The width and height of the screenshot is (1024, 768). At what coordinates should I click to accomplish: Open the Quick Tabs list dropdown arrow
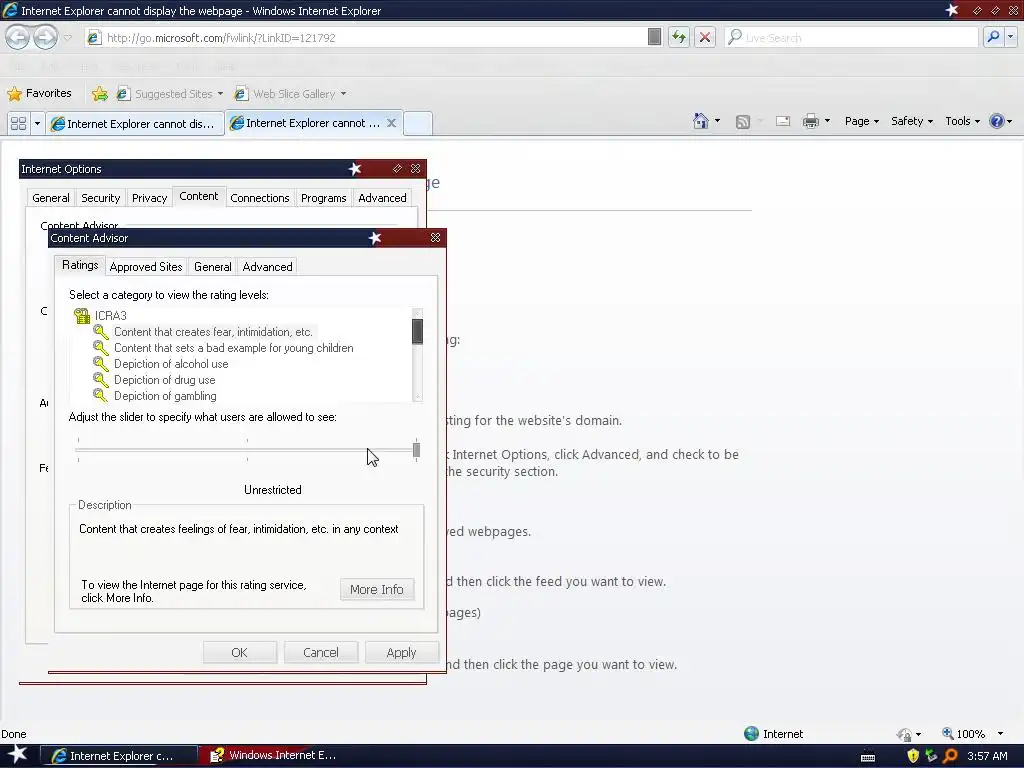37,123
